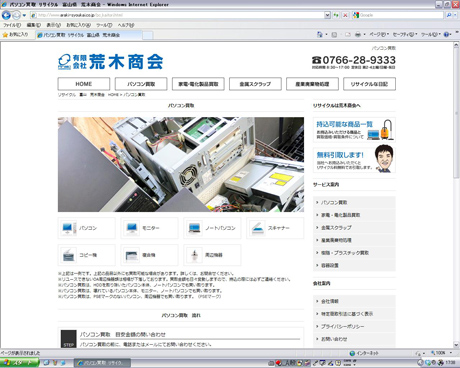Screen dimensions: 460x368
Task: Click the browser Forward arrow button
Action: tap(16, 15)
